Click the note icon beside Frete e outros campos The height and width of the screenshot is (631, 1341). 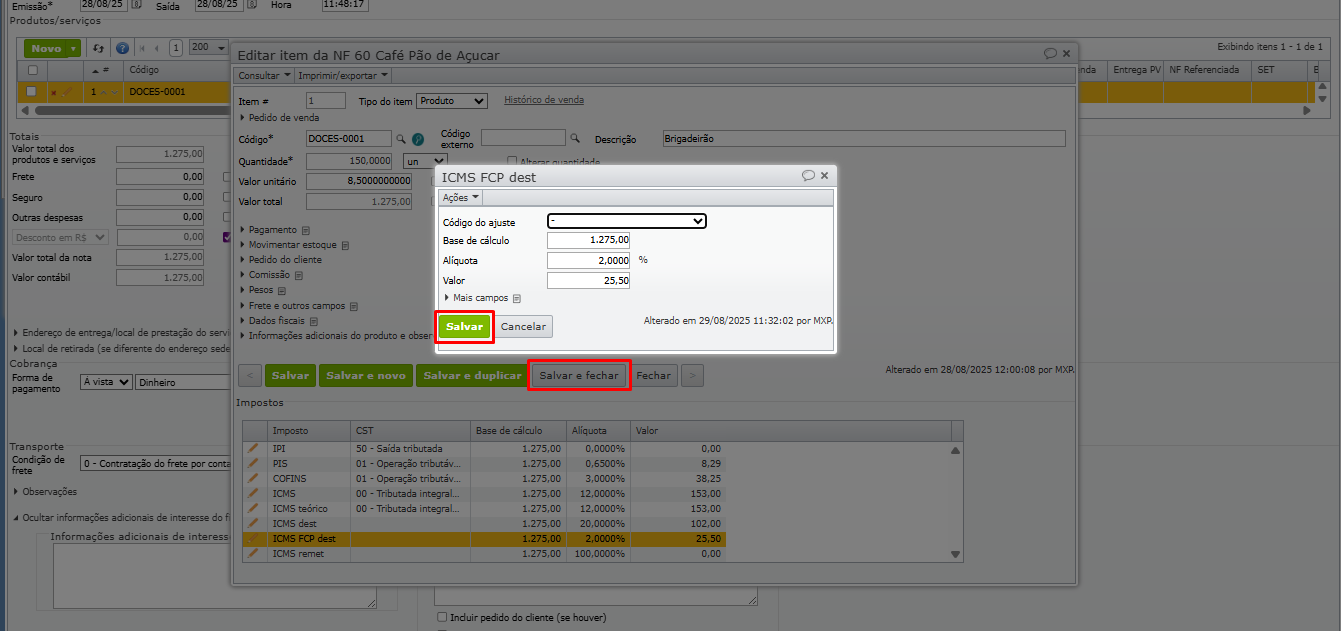(x=354, y=306)
